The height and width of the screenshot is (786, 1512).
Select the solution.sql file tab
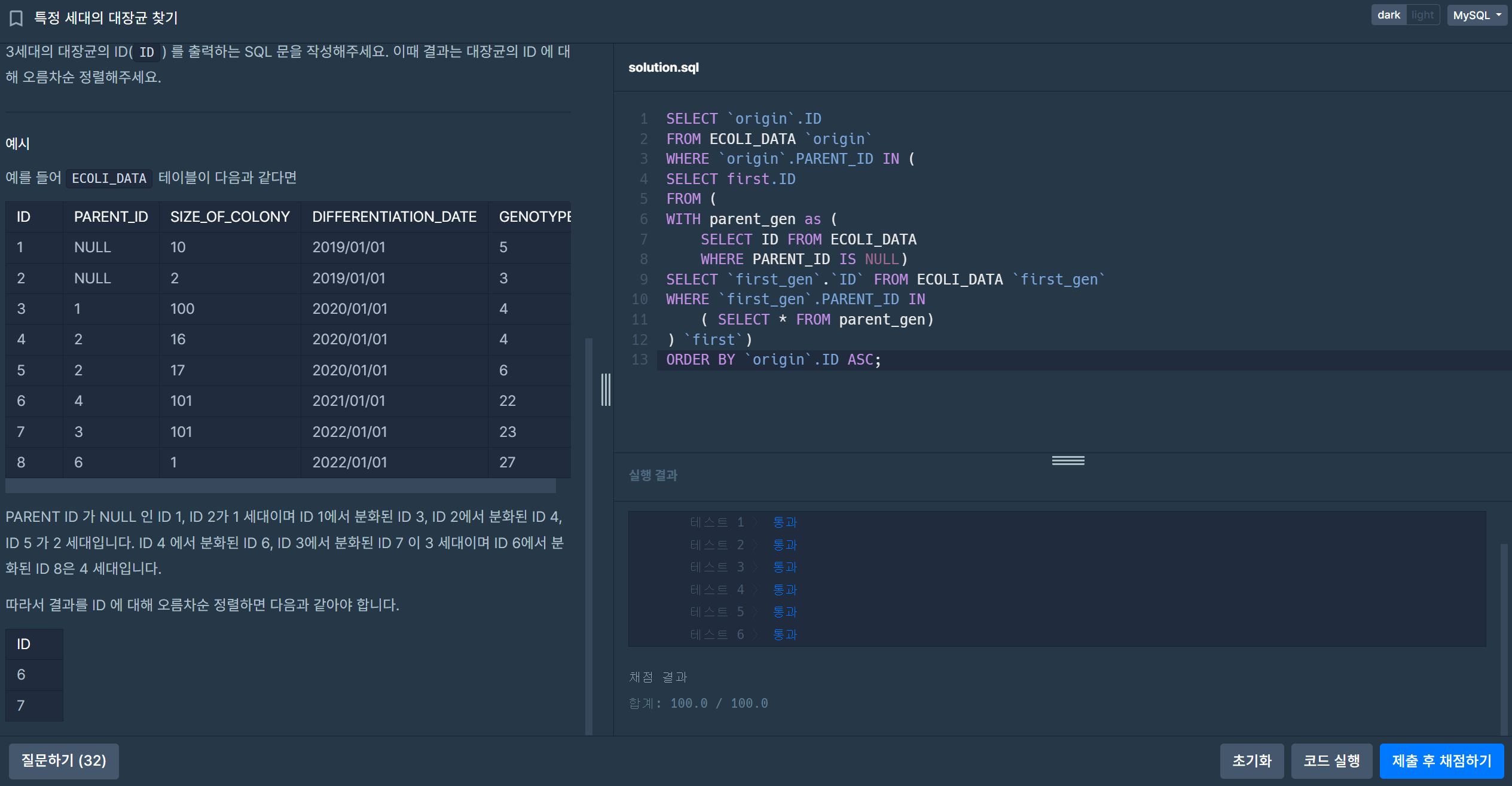663,68
